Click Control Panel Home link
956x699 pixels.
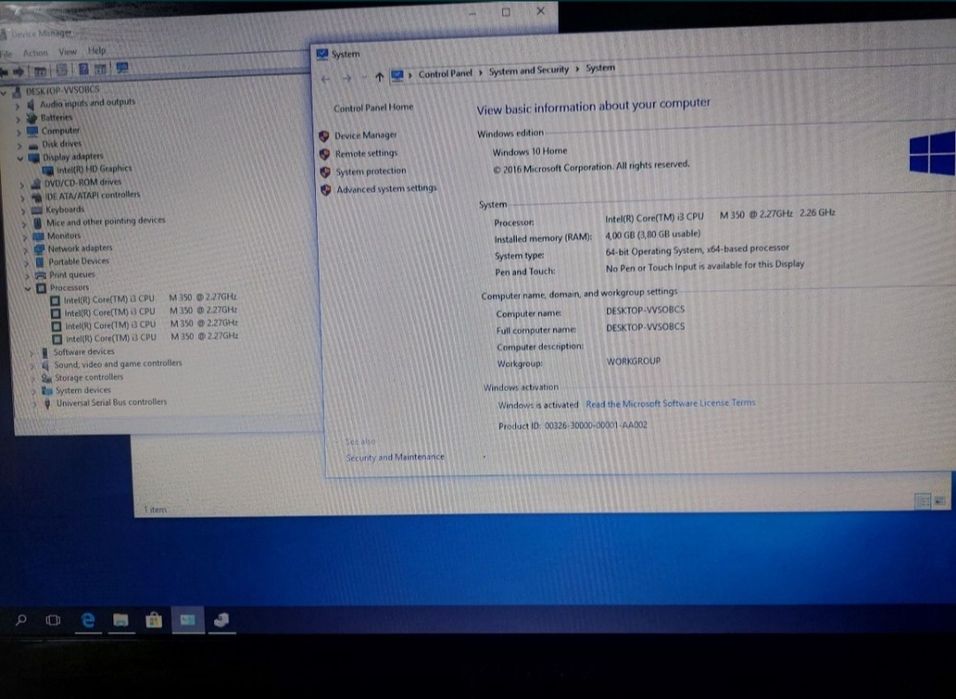pos(373,107)
